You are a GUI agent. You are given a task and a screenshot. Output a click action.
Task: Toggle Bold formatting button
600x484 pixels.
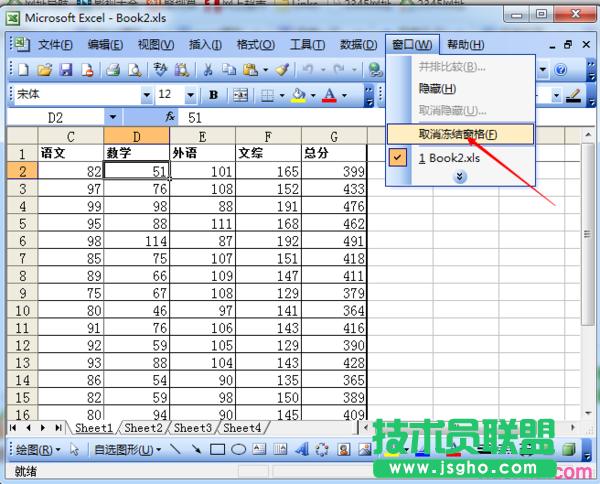pyautogui.click(x=214, y=95)
